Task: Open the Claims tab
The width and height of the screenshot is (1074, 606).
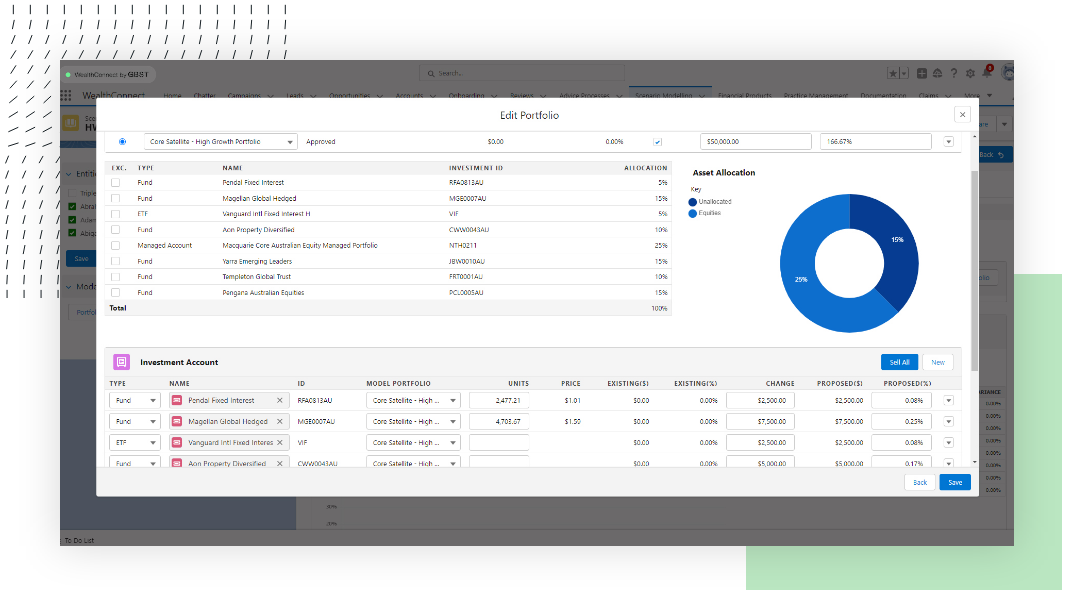Action: pos(928,95)
